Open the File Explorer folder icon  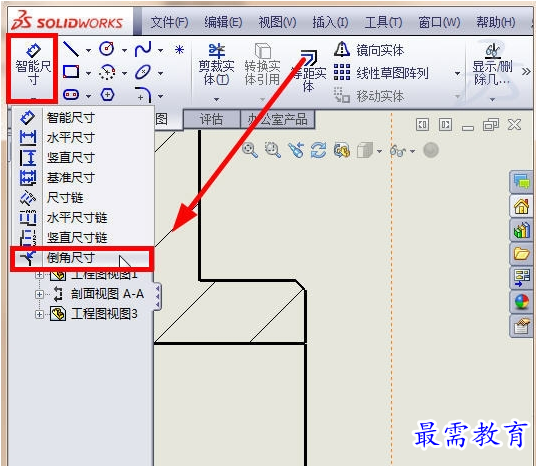click(521, 254)
